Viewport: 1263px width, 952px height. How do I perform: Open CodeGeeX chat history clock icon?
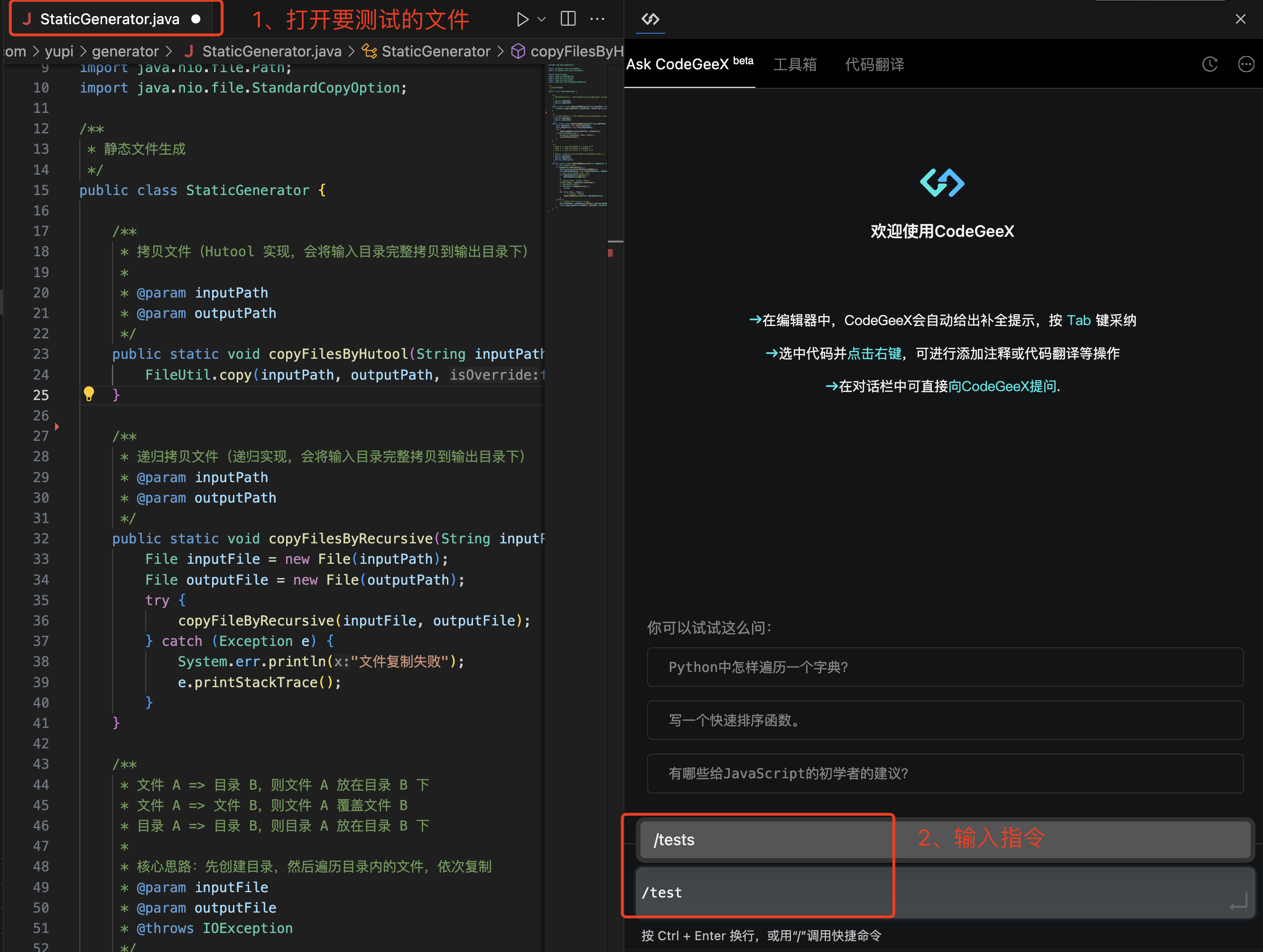(x=1209, y=65)
